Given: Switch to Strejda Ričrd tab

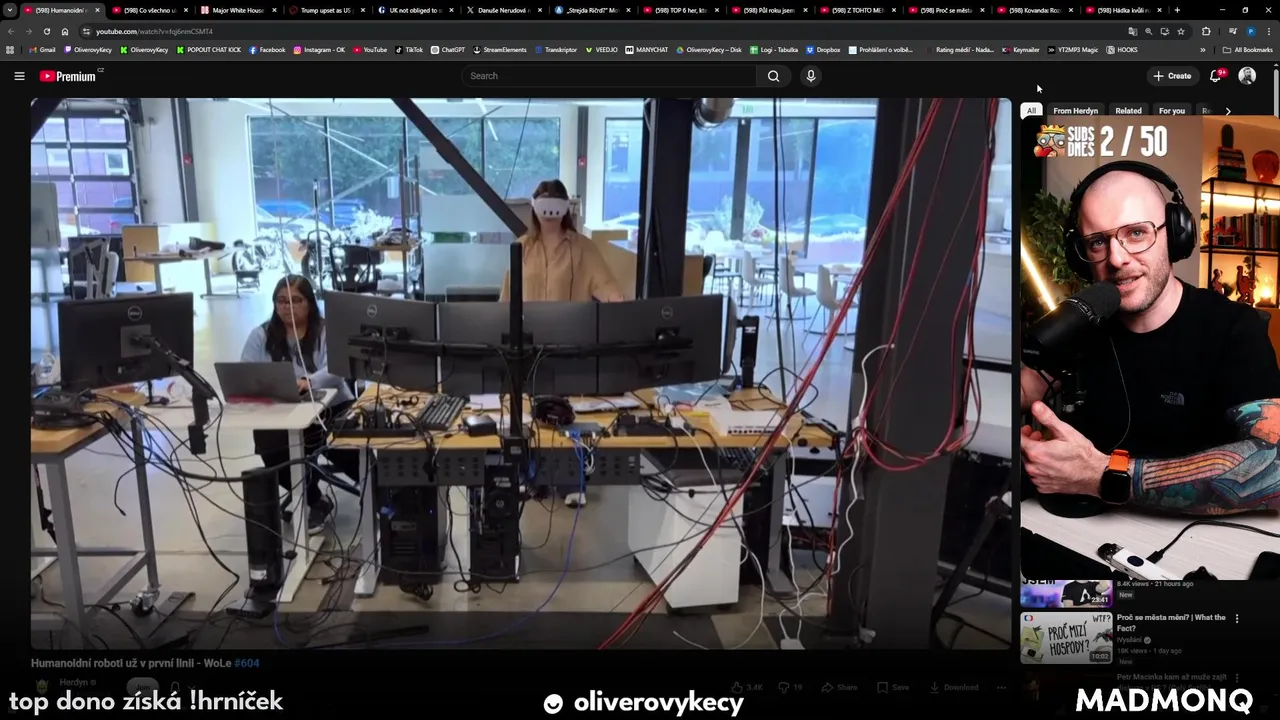Looking at the screenshot, I should click(591, 10).
